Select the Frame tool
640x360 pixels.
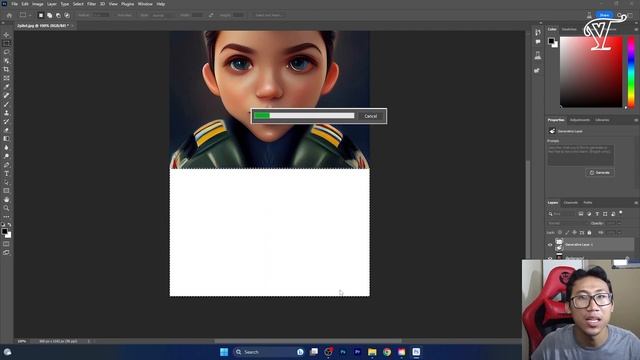pyautogui.click(x=6, y=78)
